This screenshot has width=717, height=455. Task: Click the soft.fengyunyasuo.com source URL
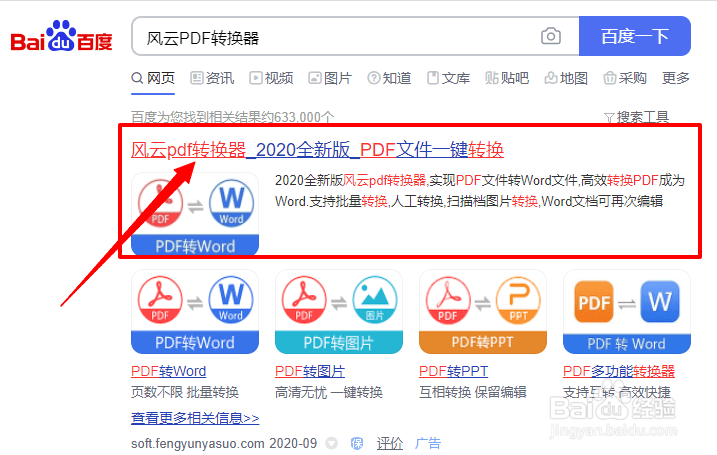point(198,443)
